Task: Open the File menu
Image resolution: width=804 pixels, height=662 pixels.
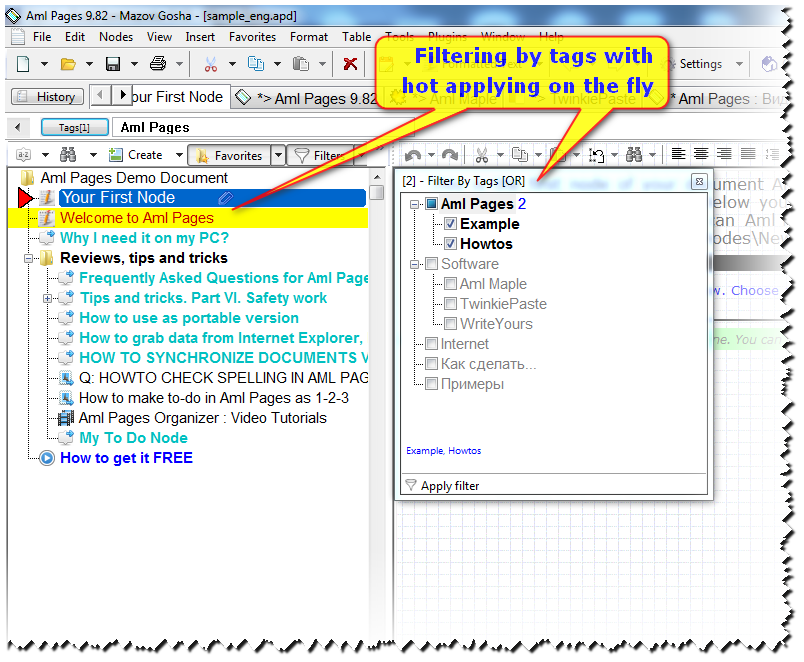Action: (42, 37)
